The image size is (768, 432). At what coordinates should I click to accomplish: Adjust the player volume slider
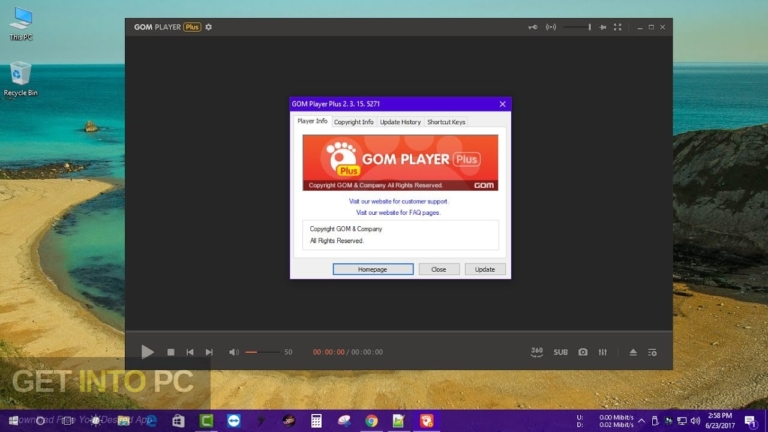262,352
